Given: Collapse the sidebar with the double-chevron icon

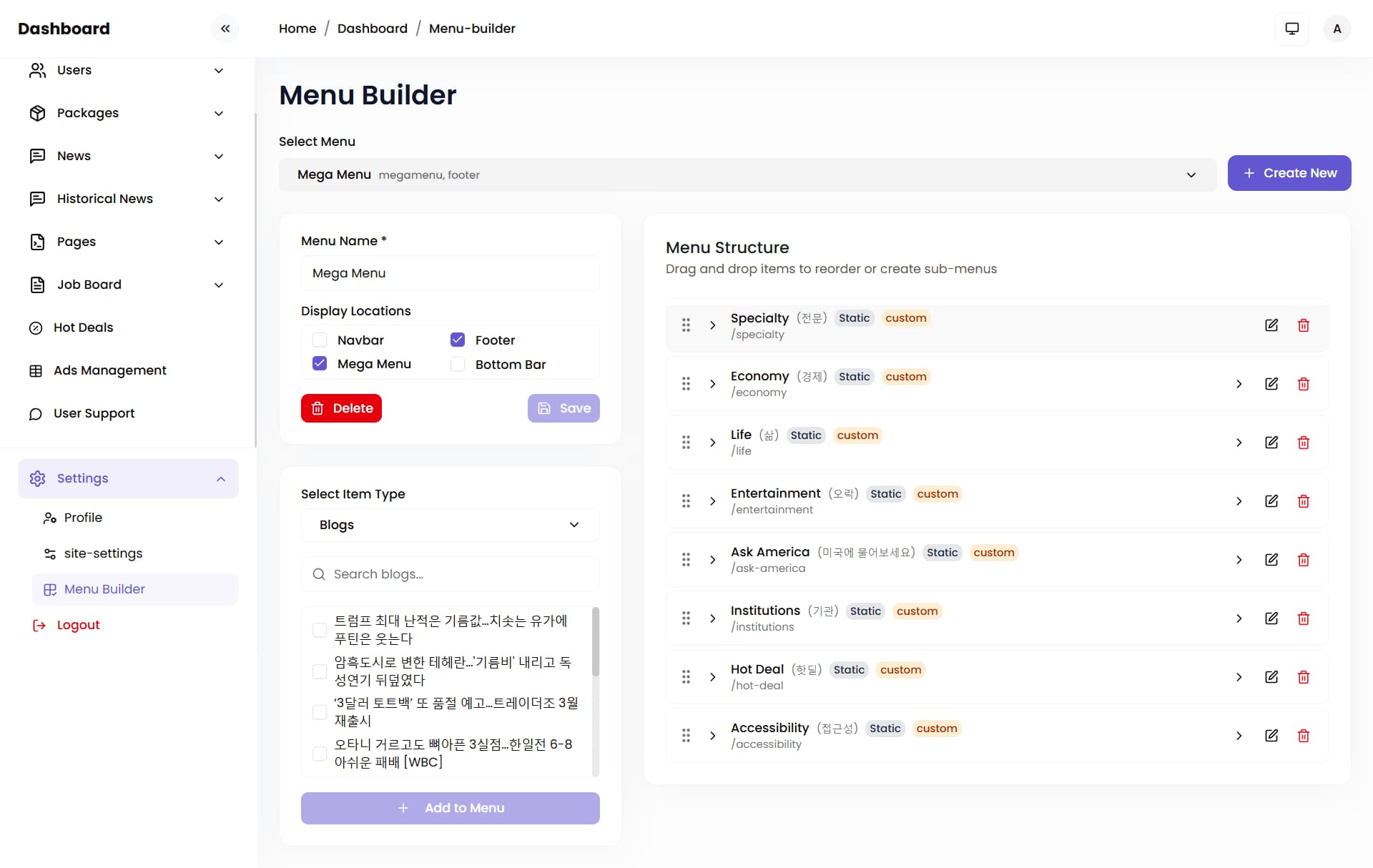Looking at the screenshot, I should pyautogui.click(x=225, y=29).
